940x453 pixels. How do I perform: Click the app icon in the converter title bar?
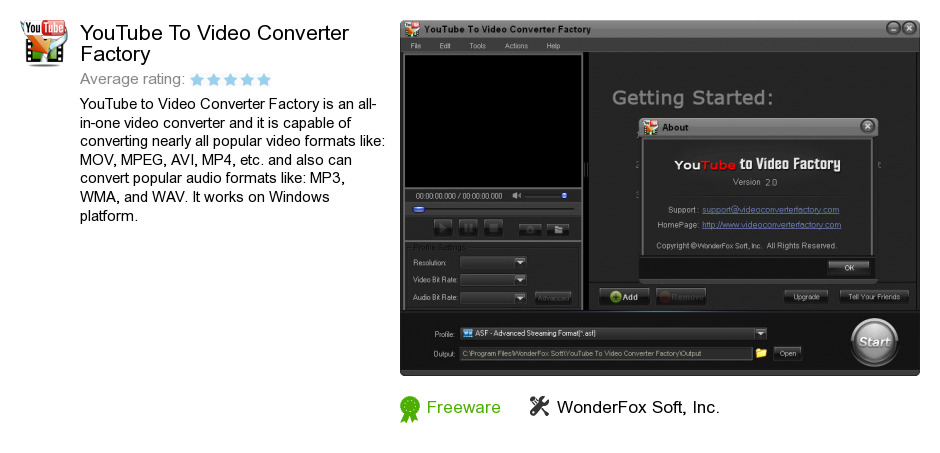(x=412, y=29)
